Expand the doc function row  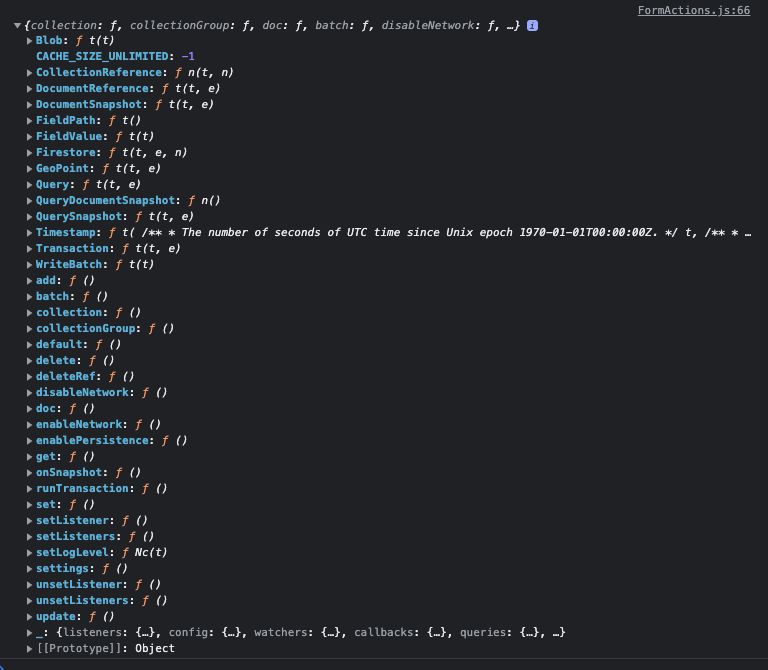click(29, 408)
